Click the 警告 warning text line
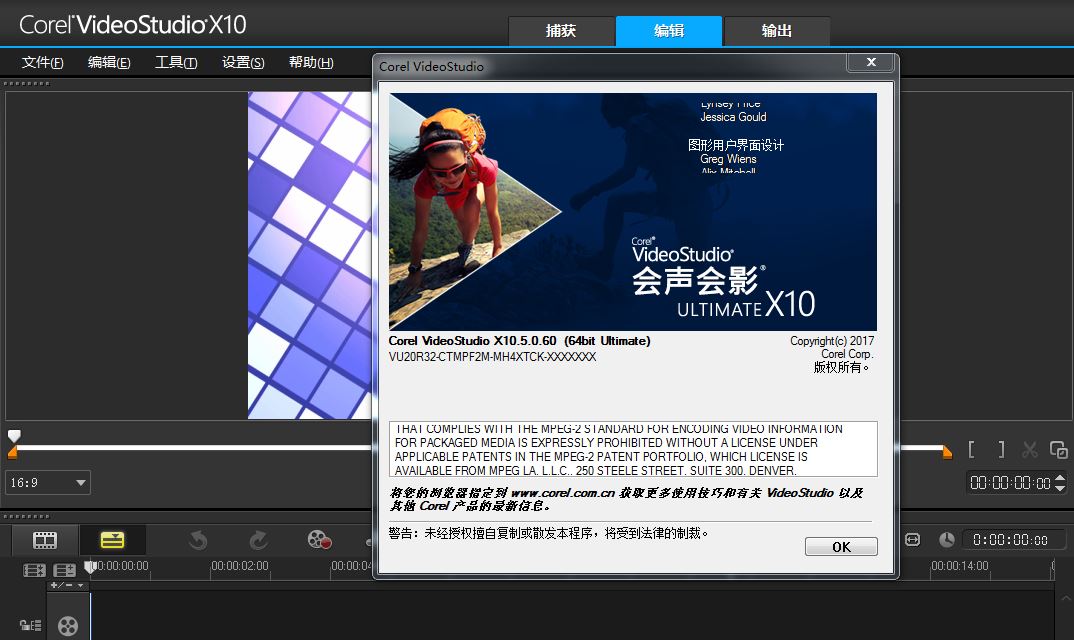 coord(548,533)
